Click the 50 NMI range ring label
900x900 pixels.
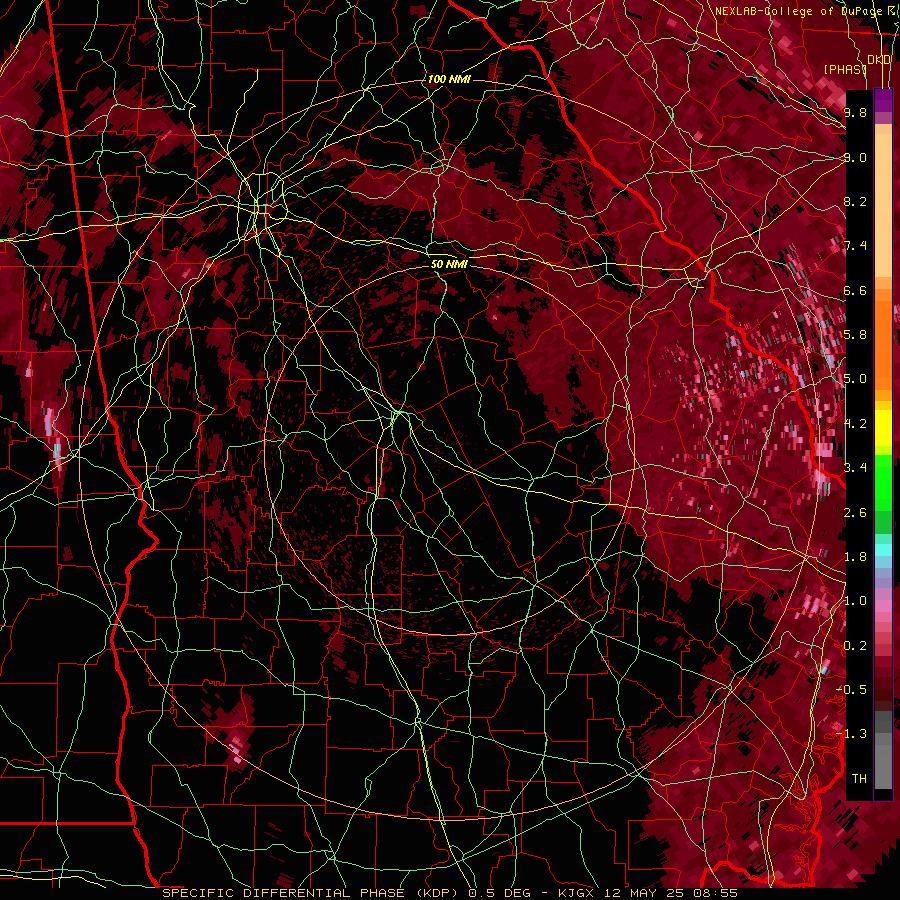pos(449,264)
